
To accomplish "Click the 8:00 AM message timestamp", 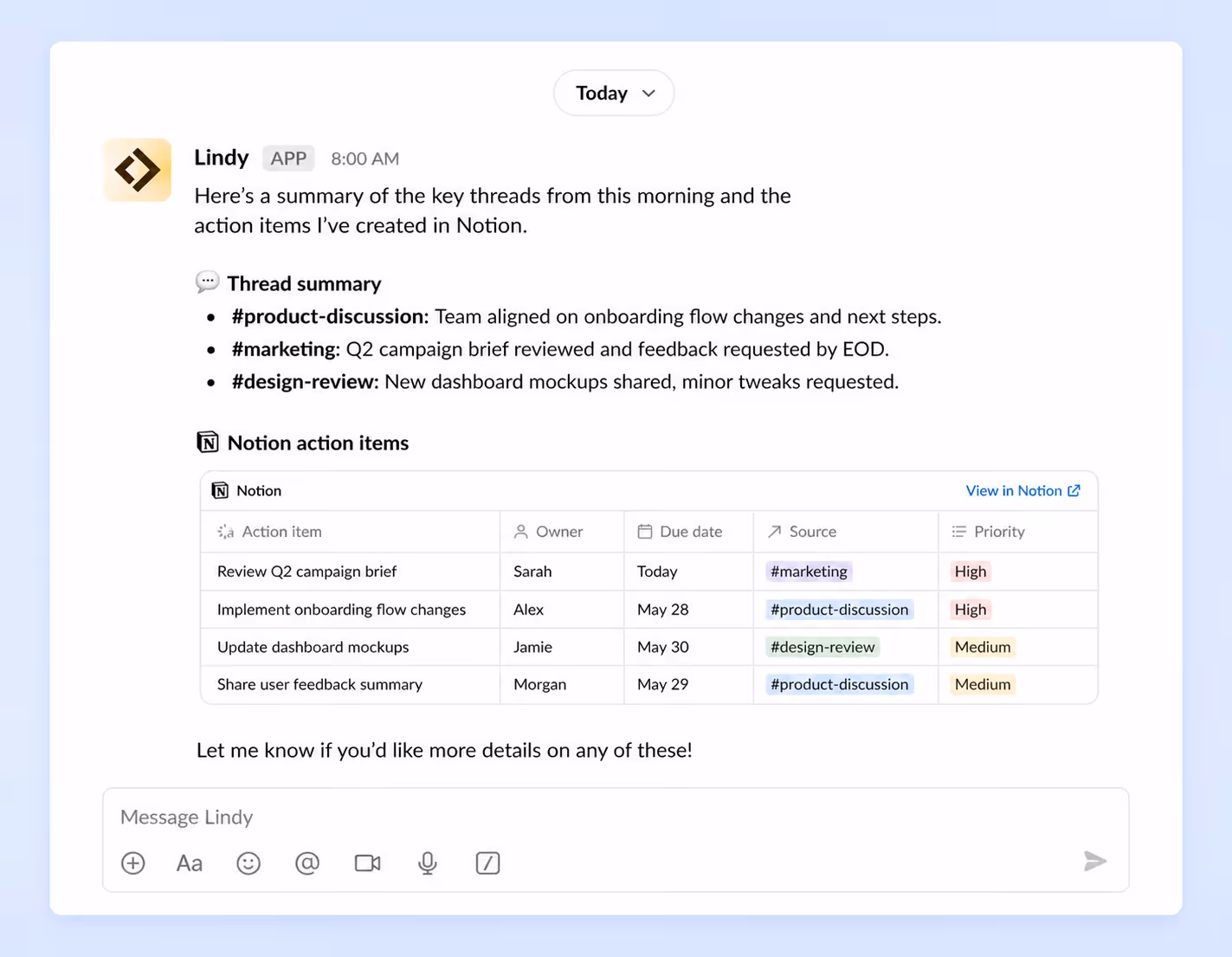I will (x=364, y=158).
